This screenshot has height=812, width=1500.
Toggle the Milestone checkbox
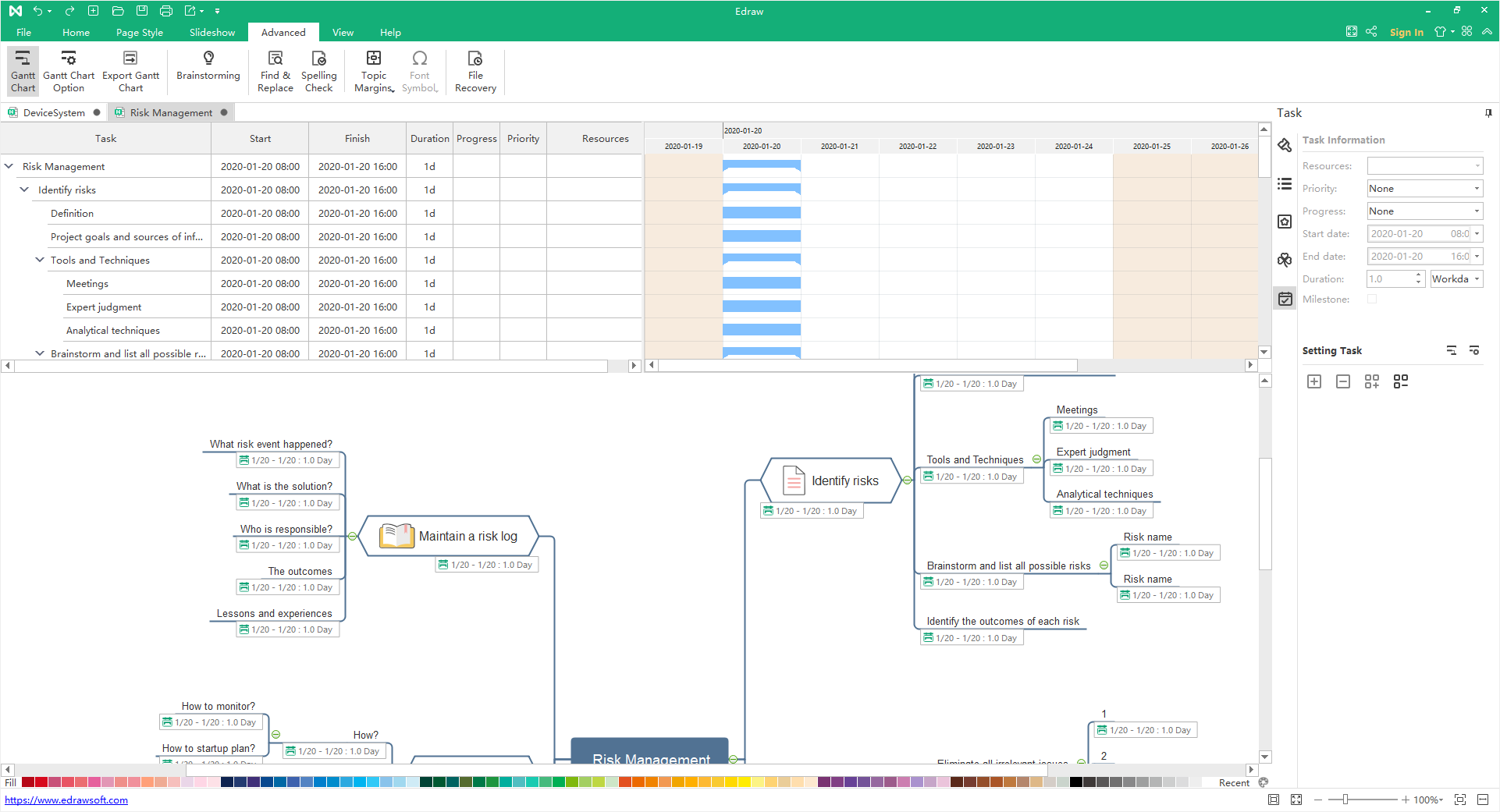coord(1372,299)
